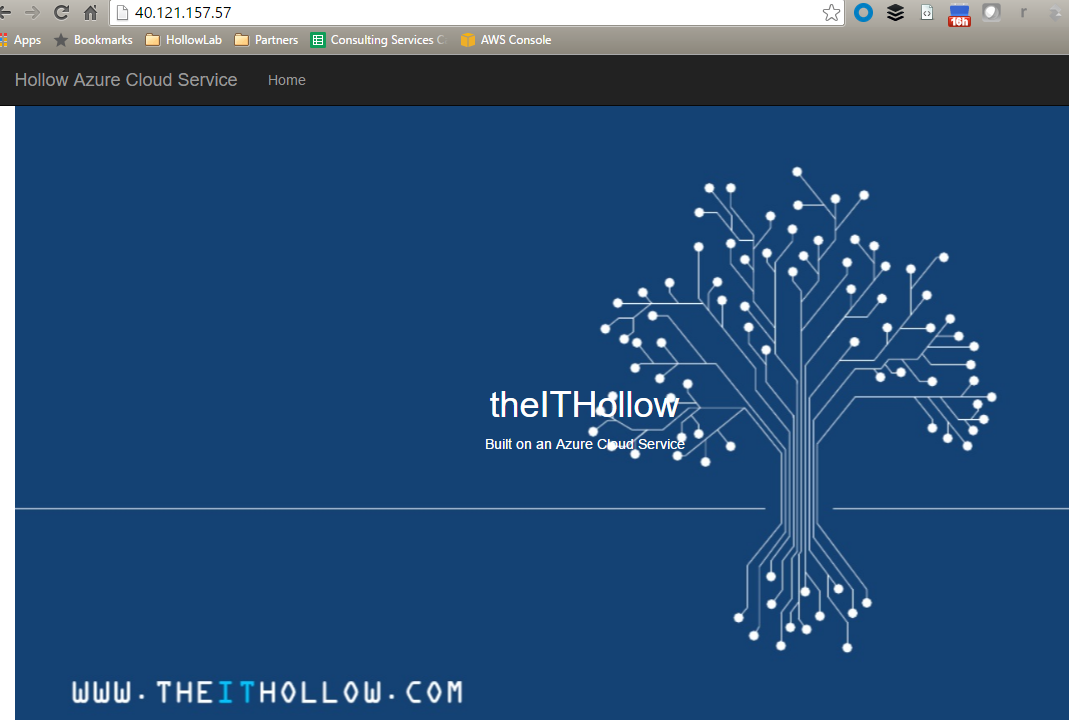Expand the HollowLab bookmarks folder

coord(183,40)
